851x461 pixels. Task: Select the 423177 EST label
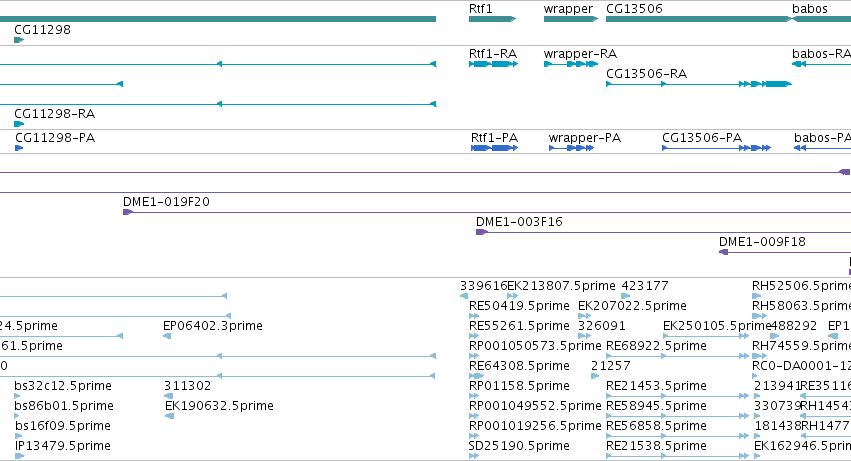(645, 286)
